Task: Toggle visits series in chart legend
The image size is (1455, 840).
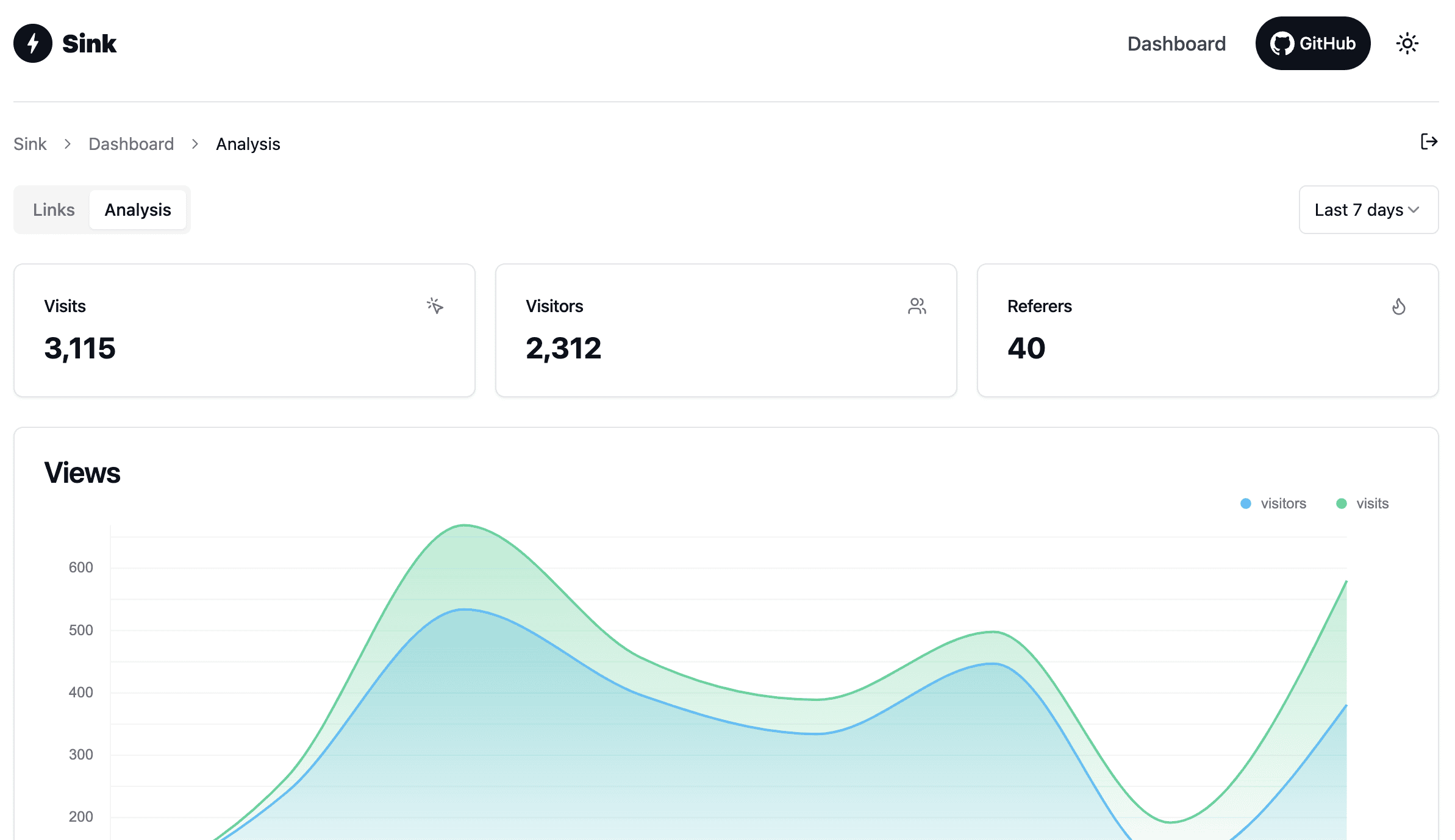Action: tap(1372, 504)
